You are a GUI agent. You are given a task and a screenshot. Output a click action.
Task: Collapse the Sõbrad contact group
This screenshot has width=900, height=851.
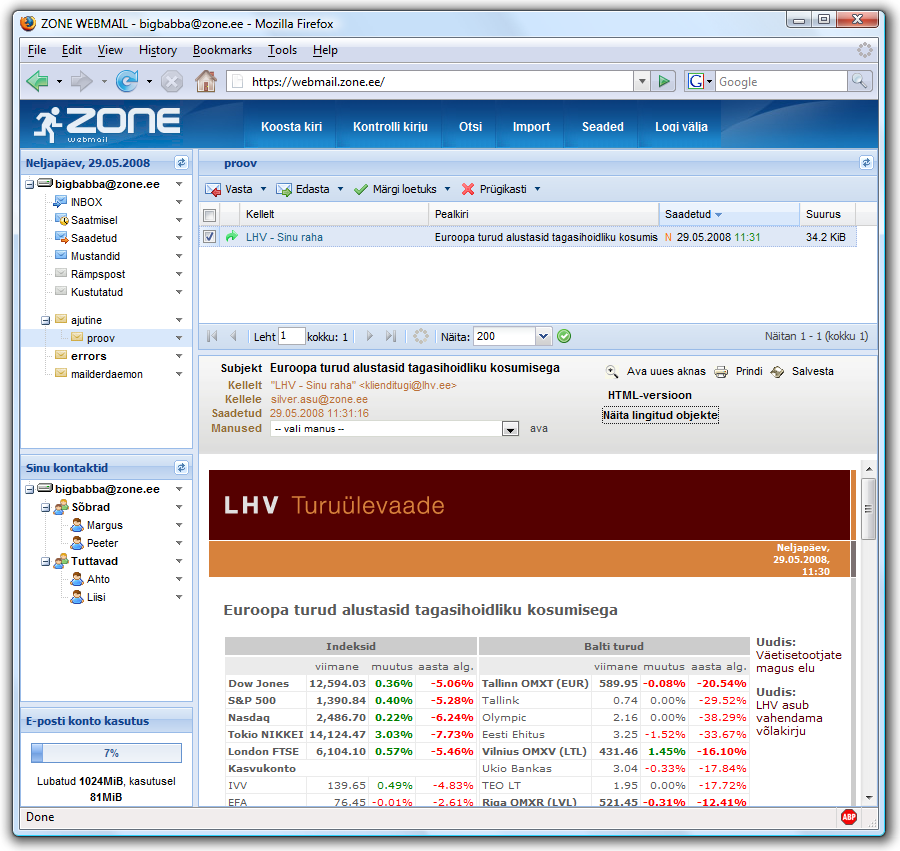pyautogui.click(x=46, y=507)
